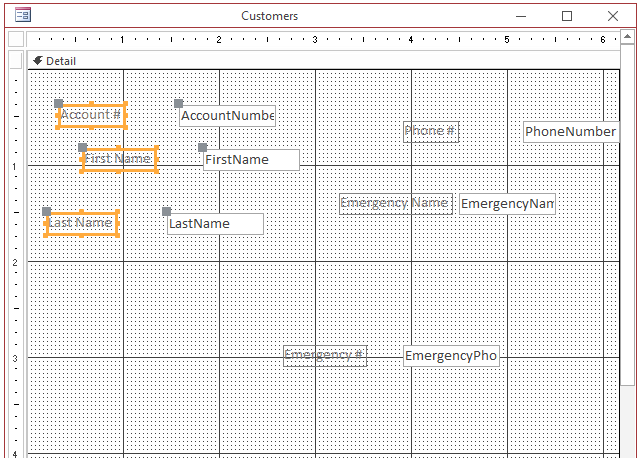The width and height of the screenshot is (641, 458).
Task: Select the Last Name label
Action: tap(81, 223)
